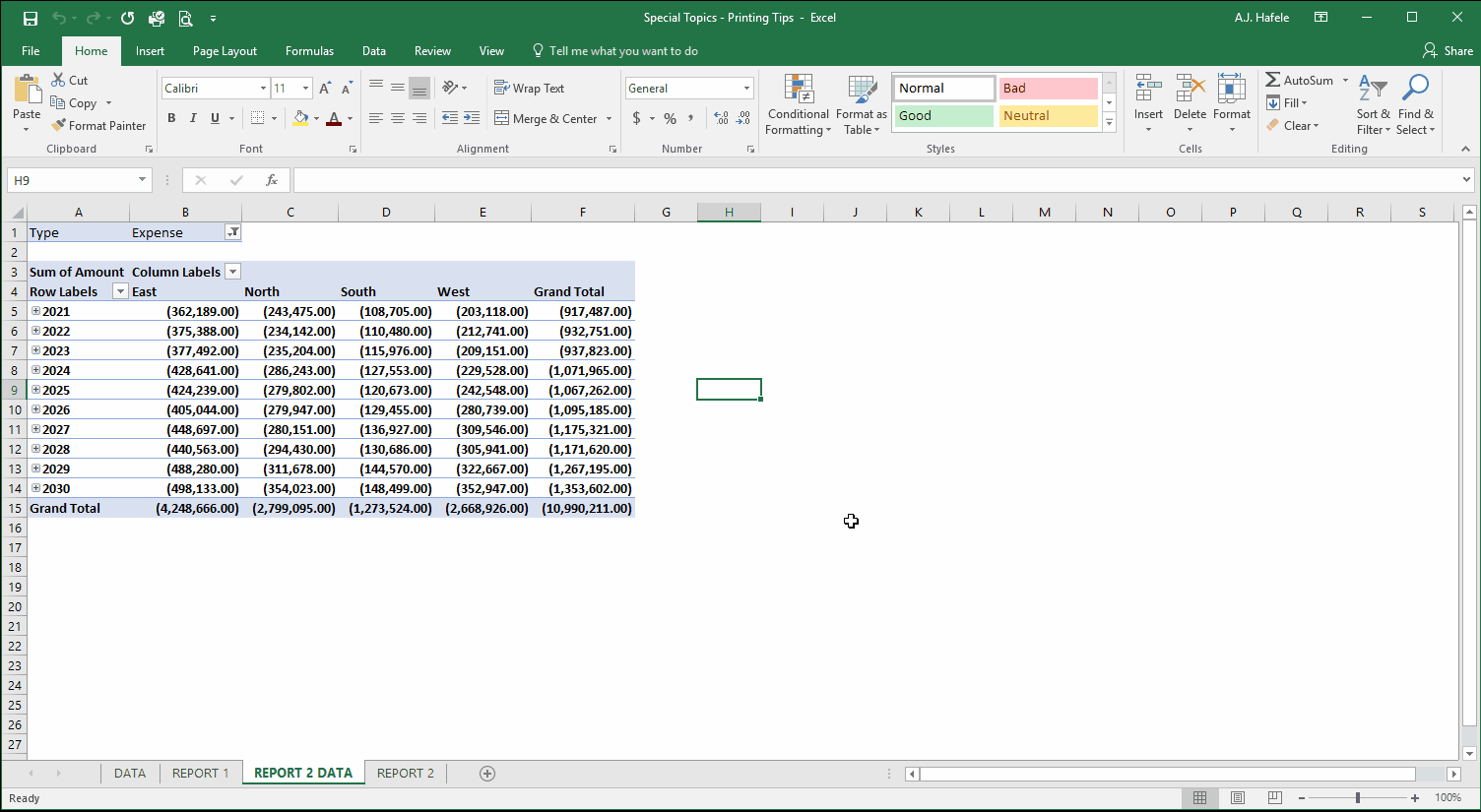The image size is (1481, 812).
Task: Increase decimal places
Action: tap(722, 118)
